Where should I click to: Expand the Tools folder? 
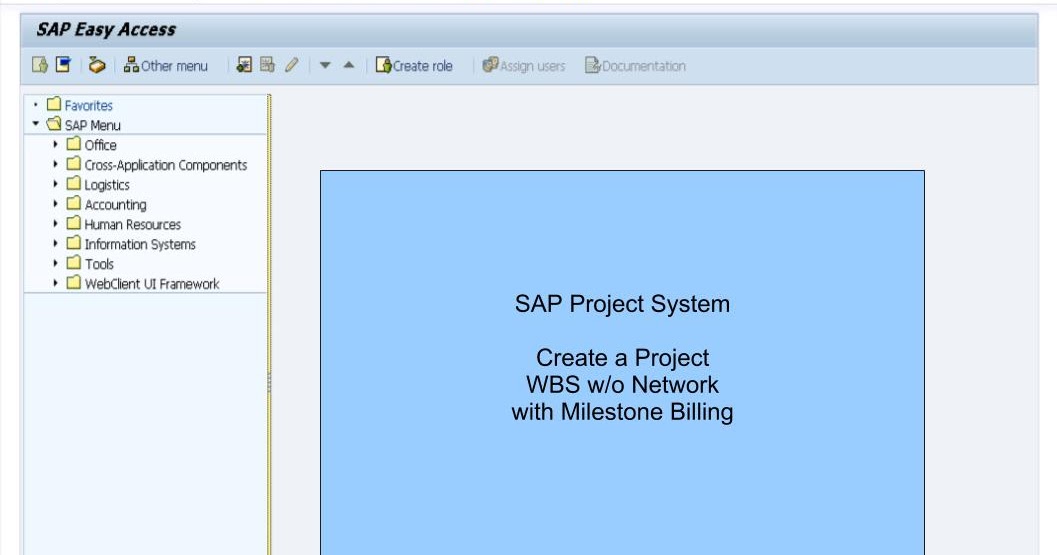(55, 263)
